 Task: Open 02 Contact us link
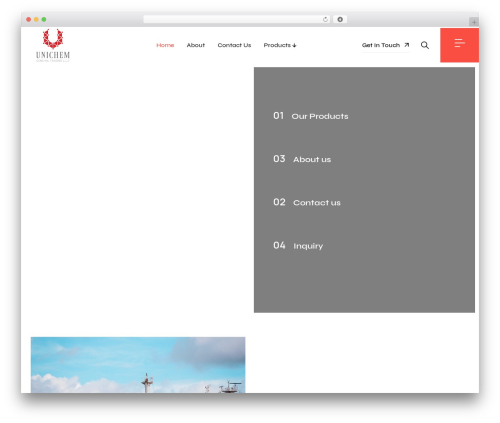tap(307, 202)
